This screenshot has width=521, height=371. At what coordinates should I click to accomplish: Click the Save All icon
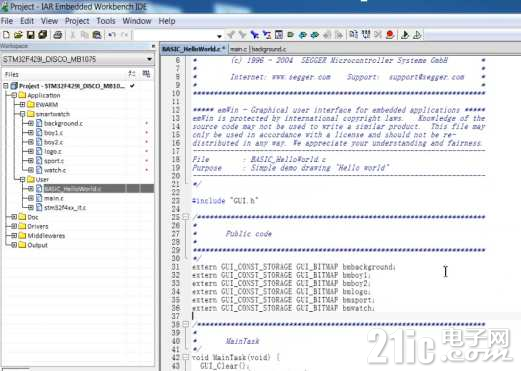tap(43, 35)
